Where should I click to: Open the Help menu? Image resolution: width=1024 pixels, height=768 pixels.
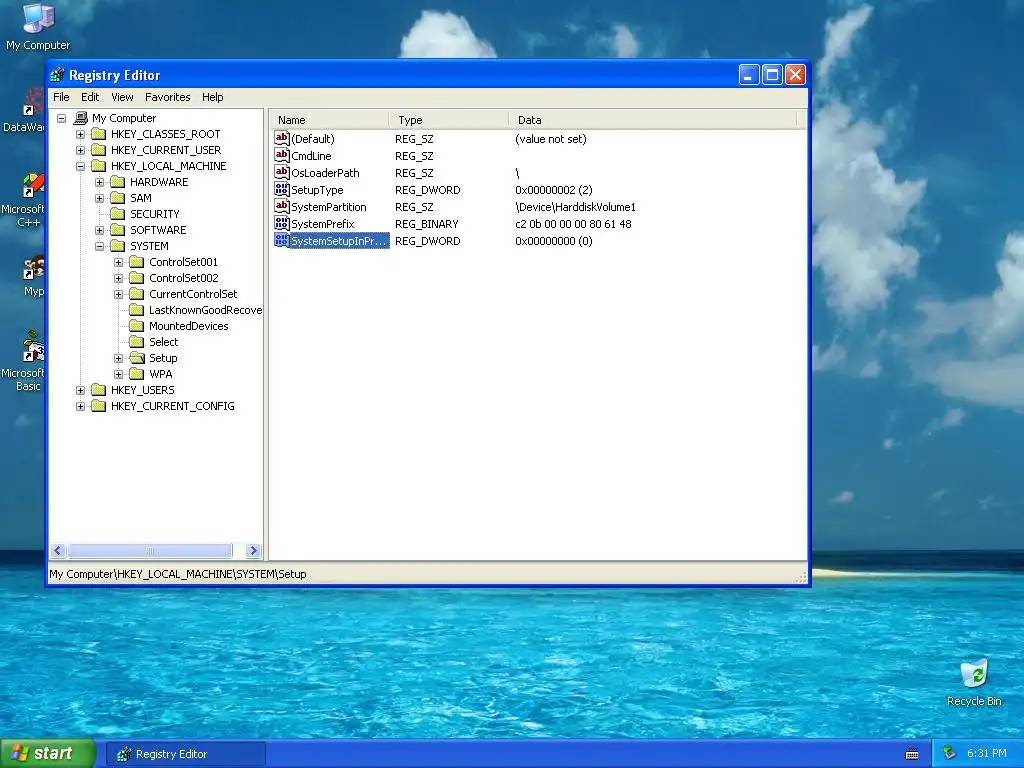pyautogui.click(x=212, y=97)
